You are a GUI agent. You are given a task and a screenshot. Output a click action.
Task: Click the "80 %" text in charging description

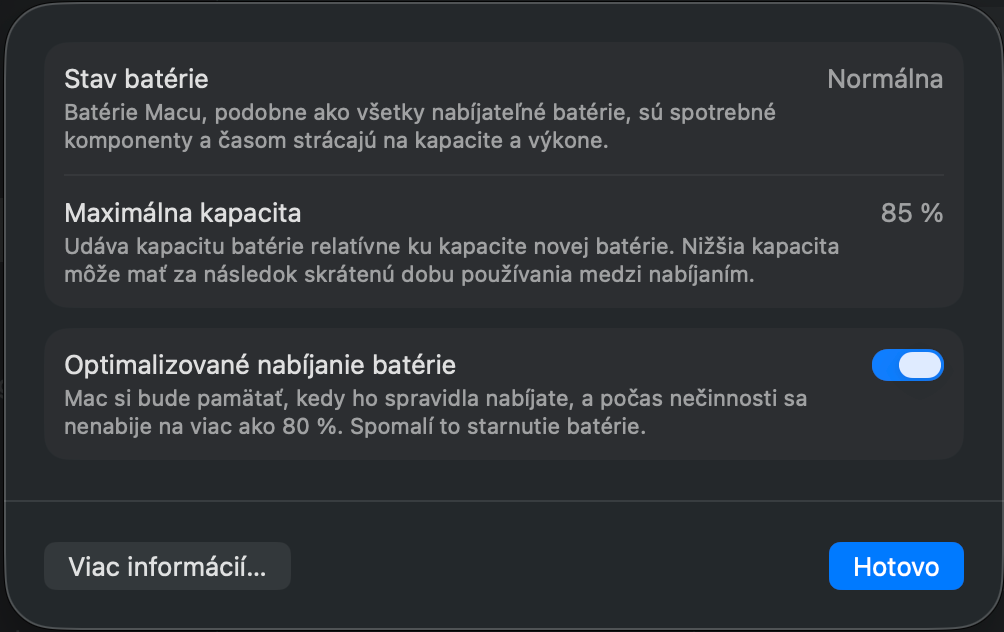(x=306, y=427)
